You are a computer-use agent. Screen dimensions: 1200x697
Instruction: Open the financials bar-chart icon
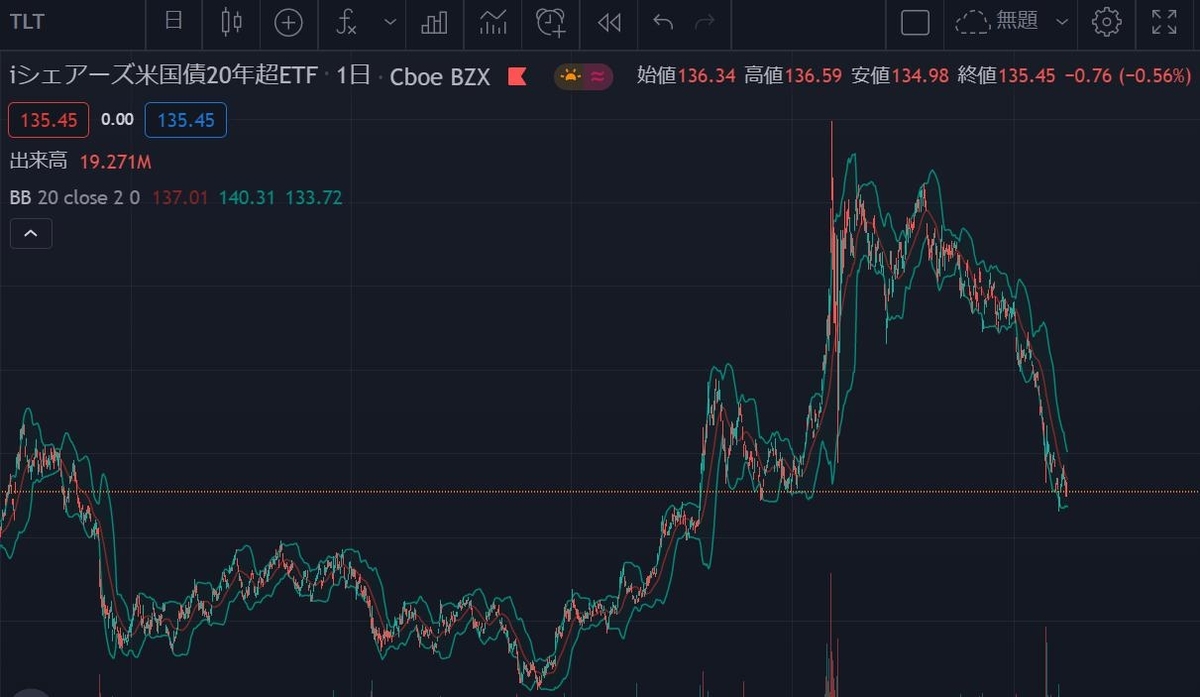pyautogui.click(x=434, y=22)
